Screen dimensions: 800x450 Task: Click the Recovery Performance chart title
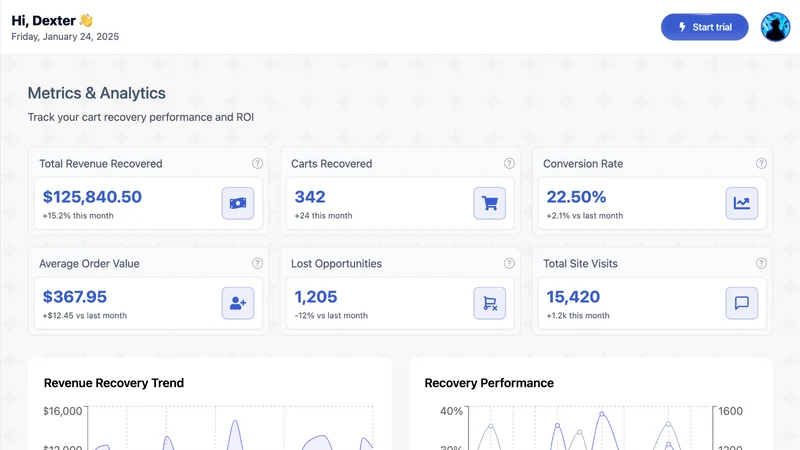[489, 383]
